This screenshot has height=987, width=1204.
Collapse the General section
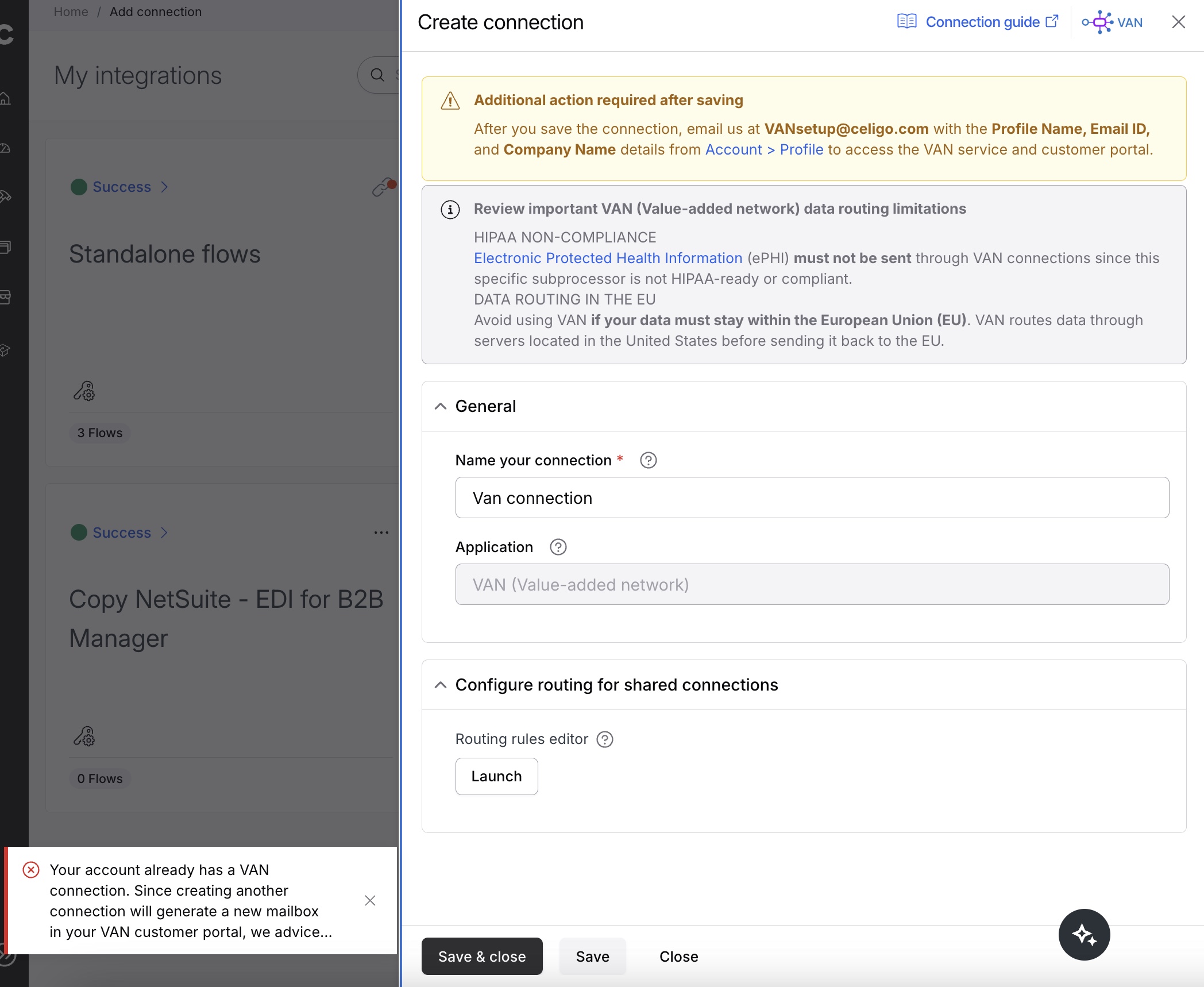(441, 406)
